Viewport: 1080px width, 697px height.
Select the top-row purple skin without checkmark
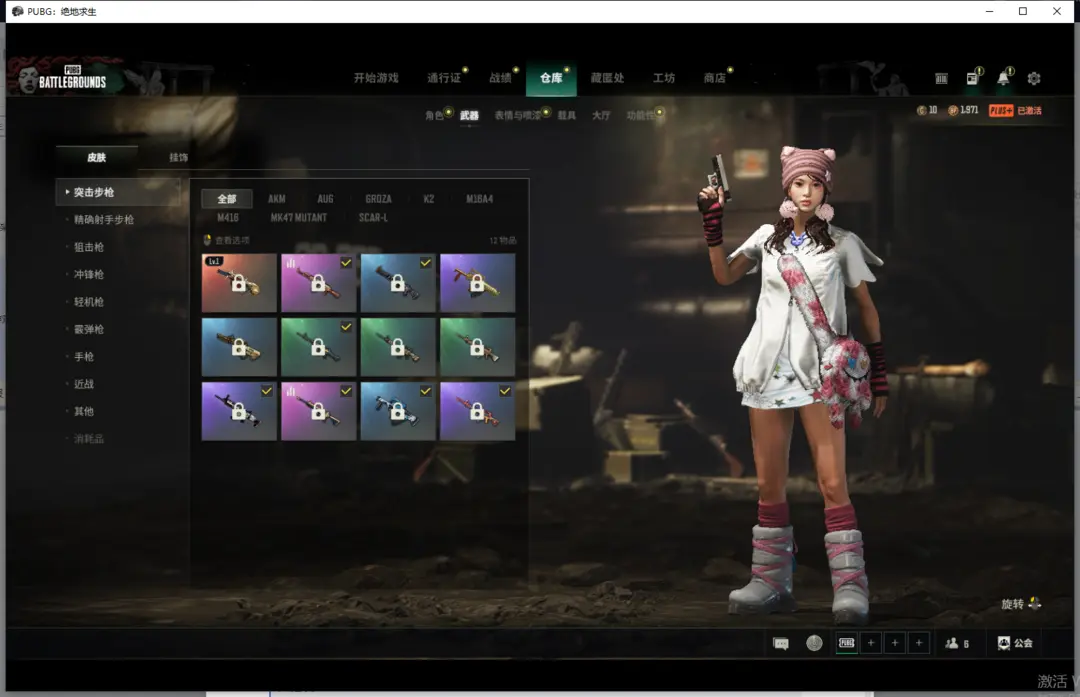click(x=477, y=283)
